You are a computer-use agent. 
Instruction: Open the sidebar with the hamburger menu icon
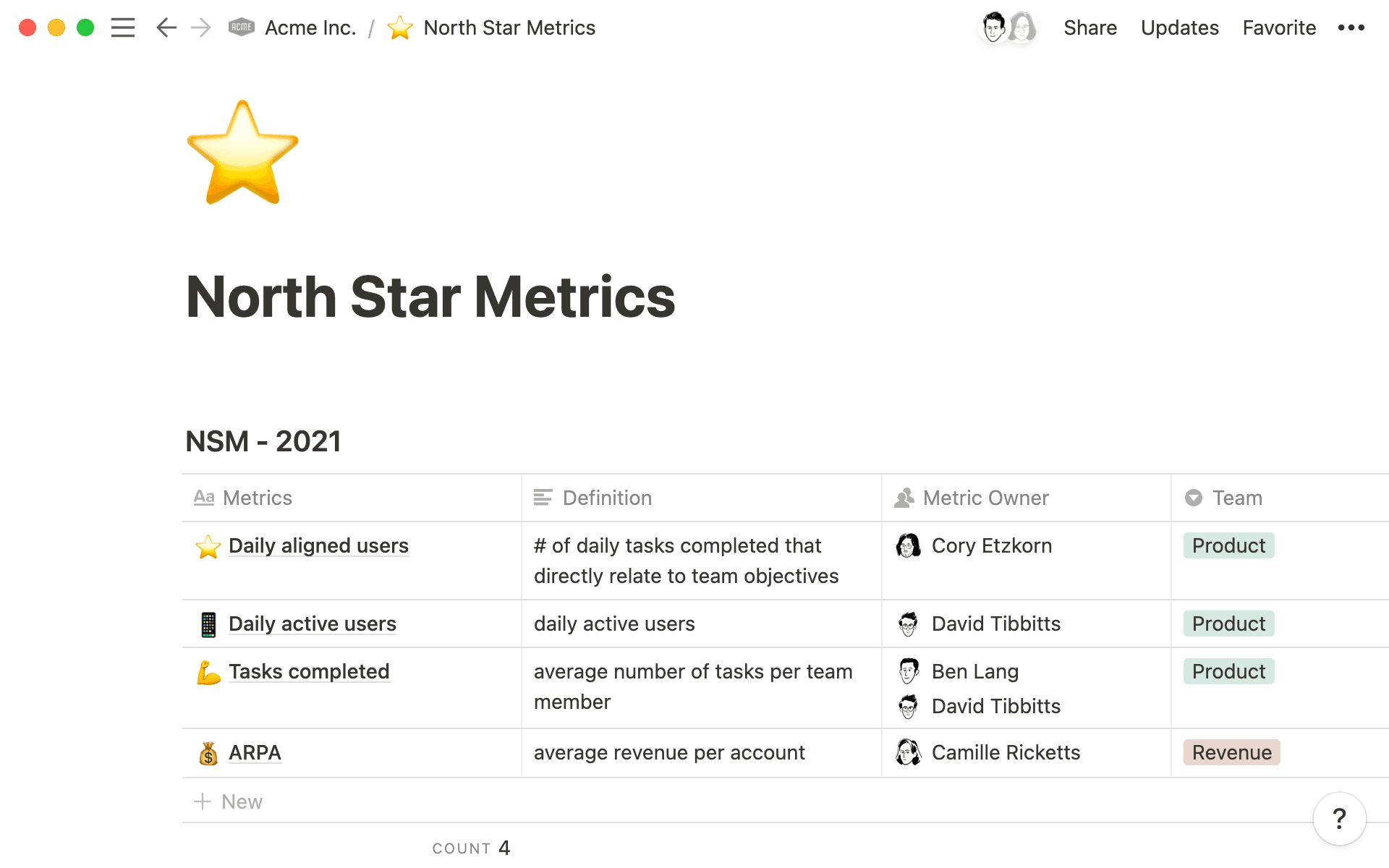123,27
